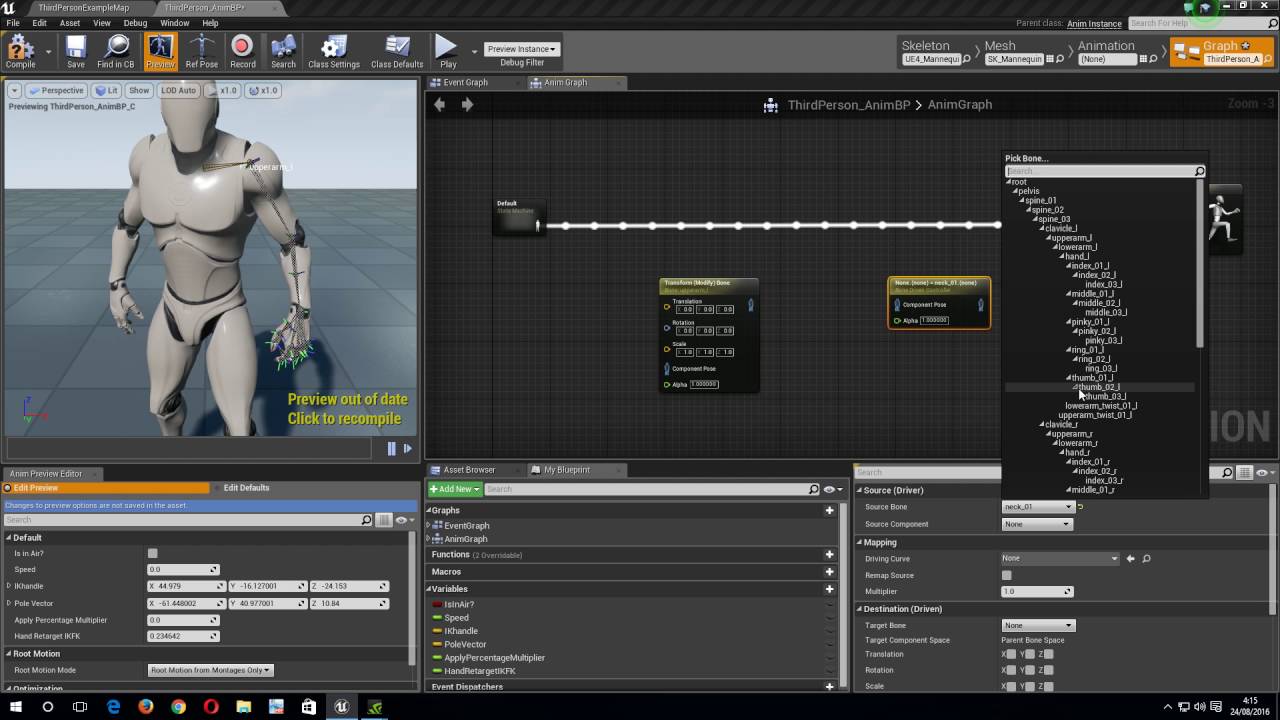Viewport: 1280px width, 720px height.
Task: Open Chrome from the taskbar
Action: click(178, 706)
